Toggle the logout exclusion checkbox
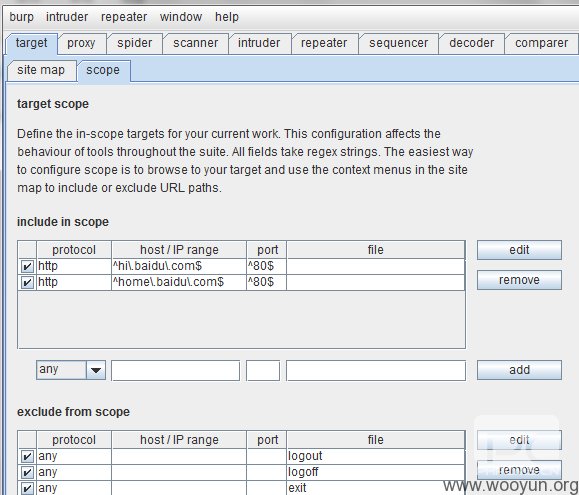579x495 pixels. click(27, 457)
